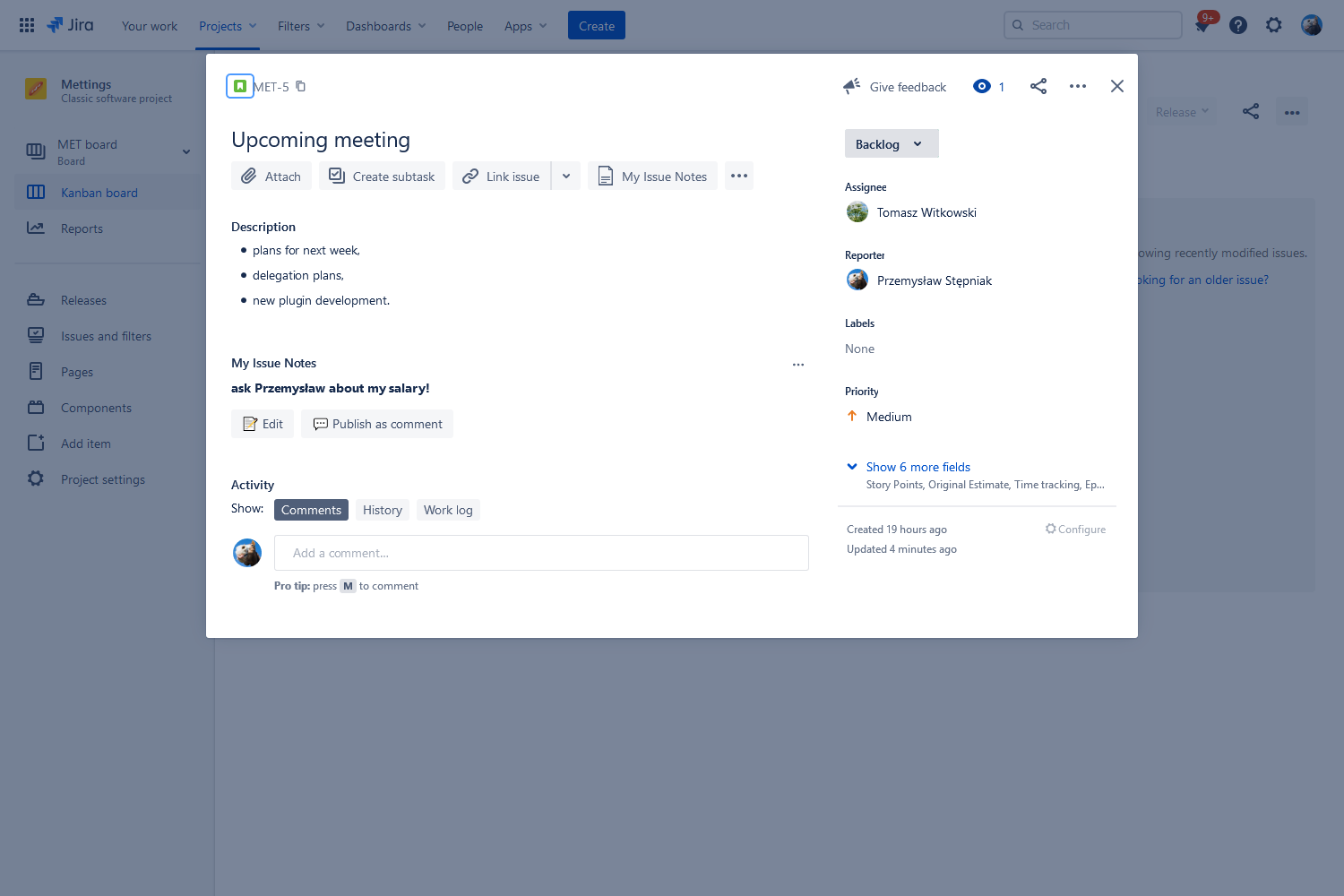Close the issue dialog with X
The width and height of the screenshot is (1344, 896).
pos(1117,86)
